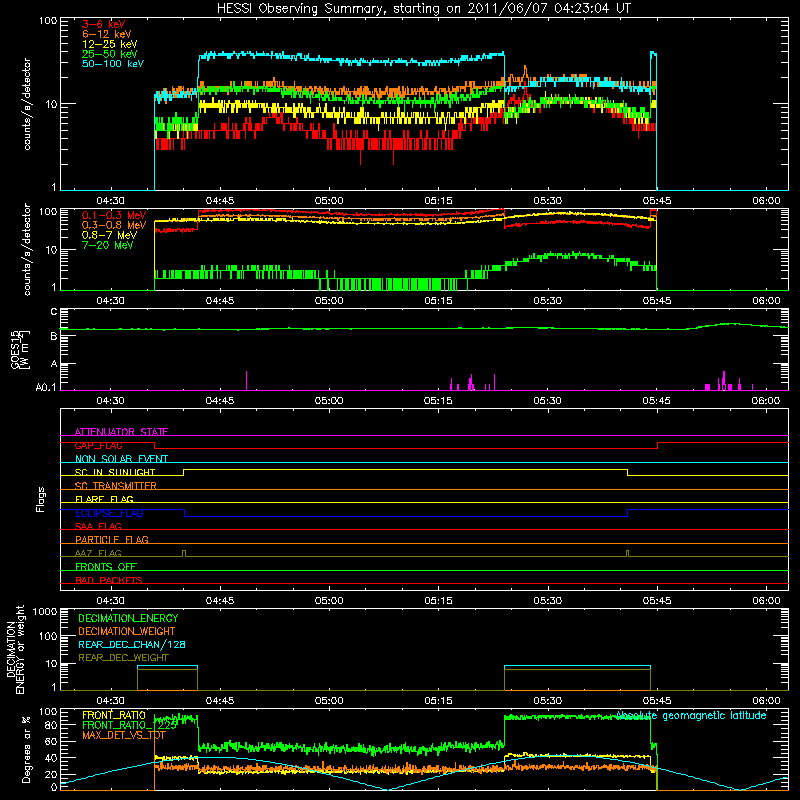Pick the cyan 50-100 keV legend label
Image resolution: width=800 pixels, height=800 pixels.
[113, 64]
